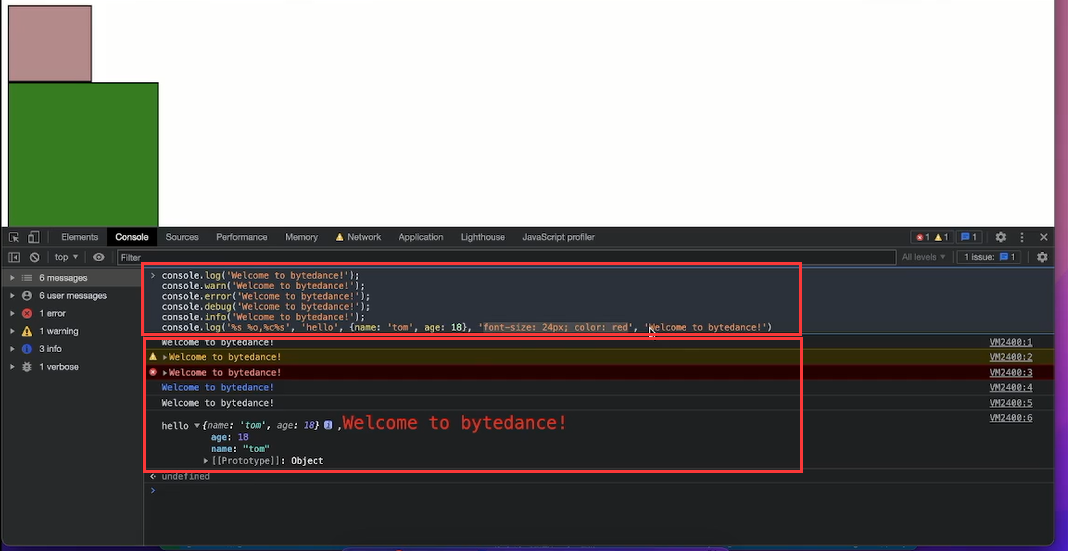
Task: Open the All levels log filter dropdown
Action: point(924,257)
